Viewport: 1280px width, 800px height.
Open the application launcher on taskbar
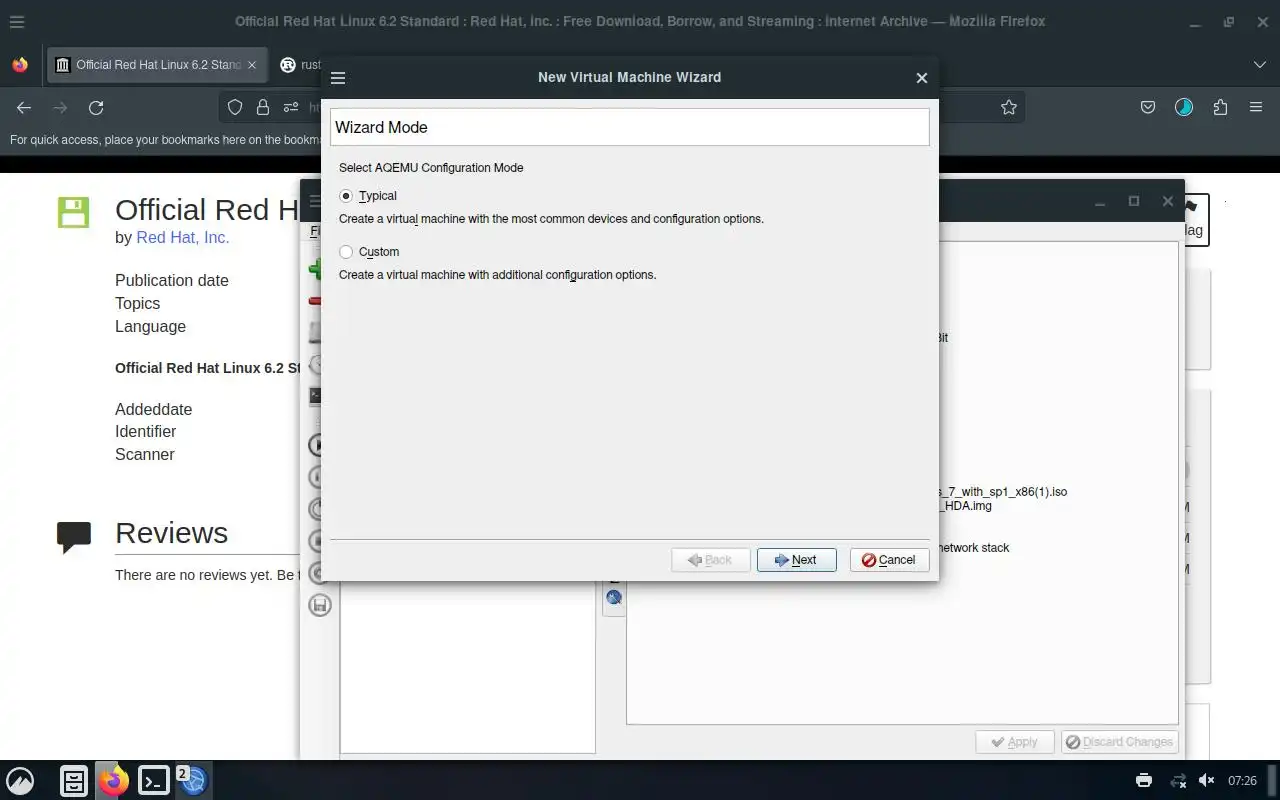(x=20, y=780)
